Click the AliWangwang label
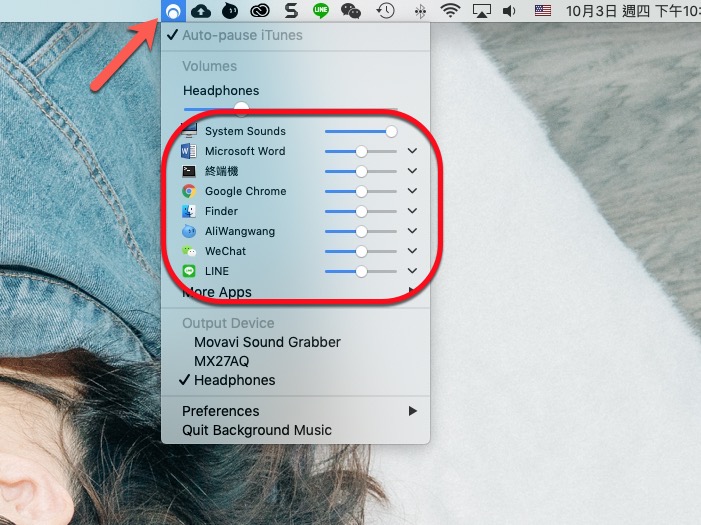Viewport: 701px width, 525px height. (240, 231)
